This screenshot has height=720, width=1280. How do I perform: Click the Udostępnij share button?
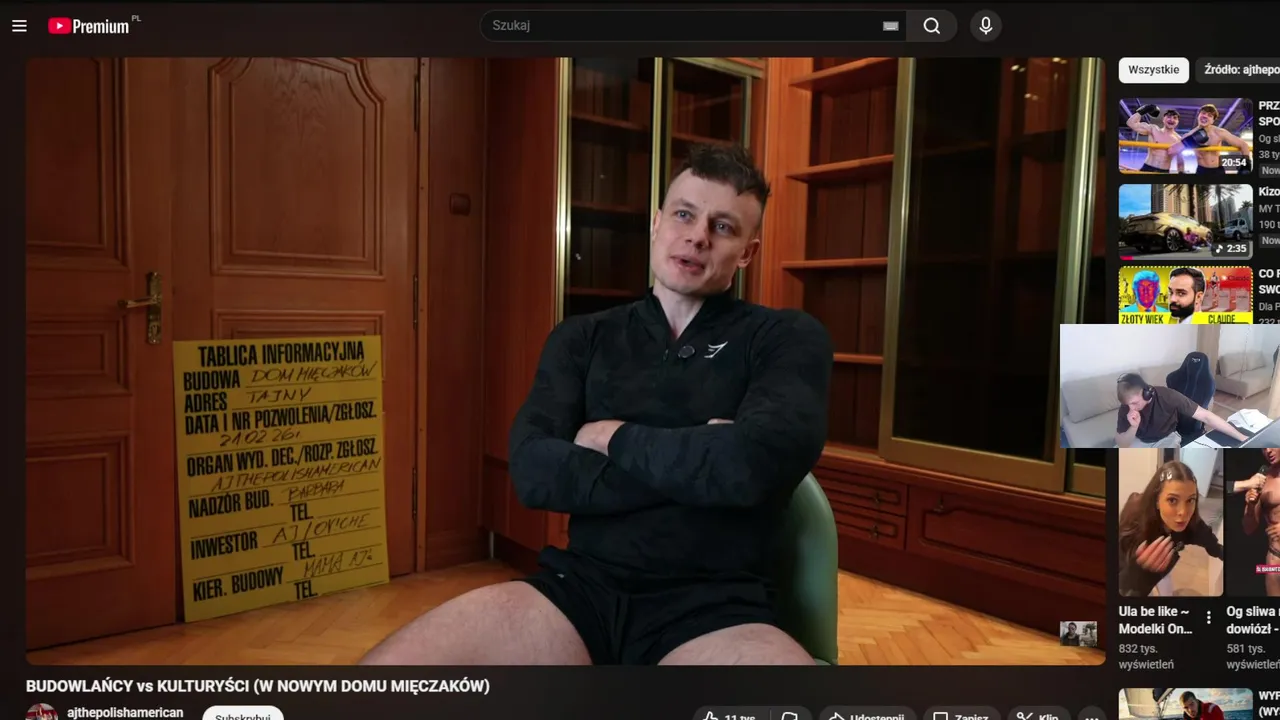point(867,715)
